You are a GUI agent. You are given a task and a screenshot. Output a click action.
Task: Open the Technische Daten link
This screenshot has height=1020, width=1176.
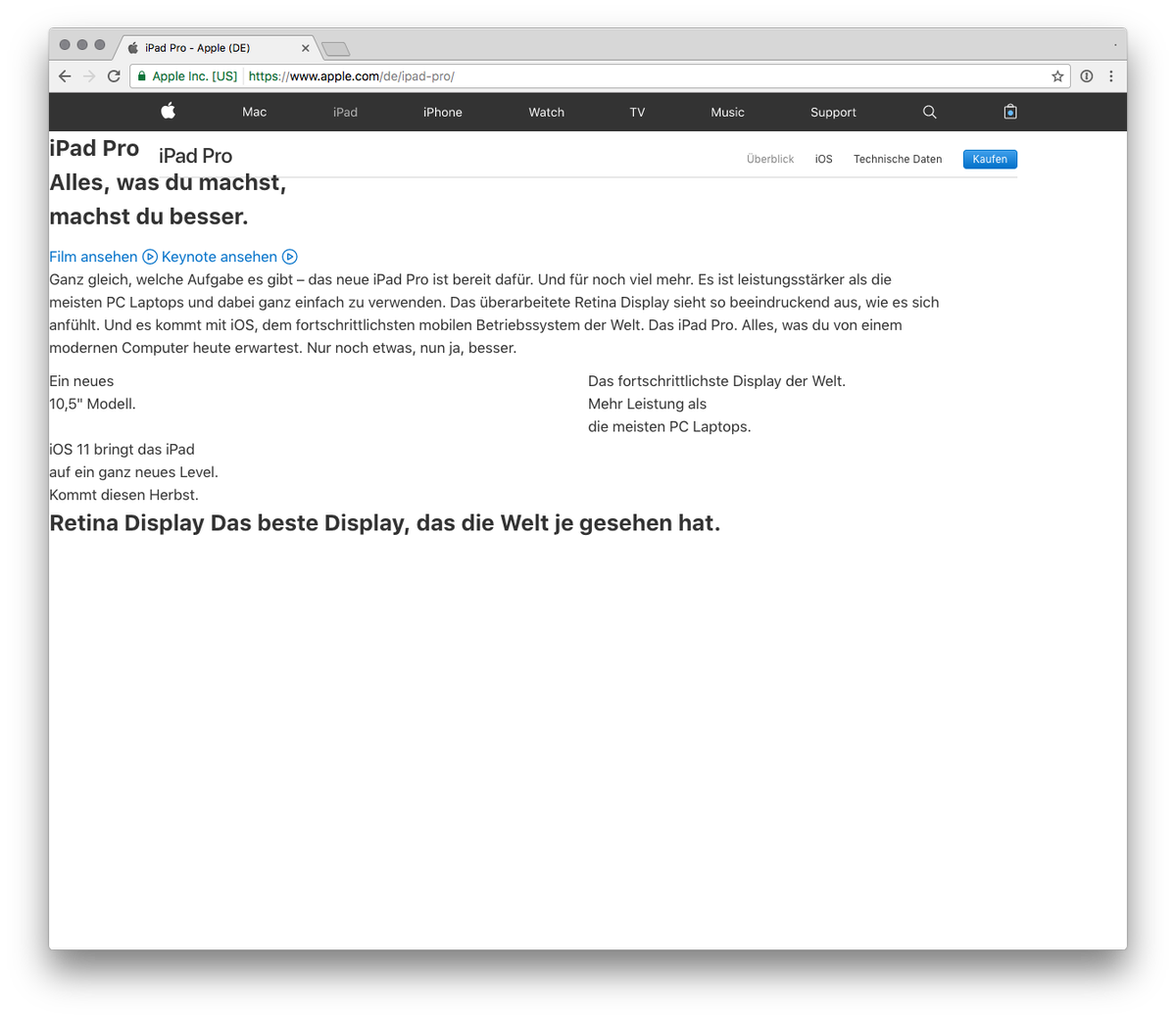pyautogui.click(x=898, y=159)
